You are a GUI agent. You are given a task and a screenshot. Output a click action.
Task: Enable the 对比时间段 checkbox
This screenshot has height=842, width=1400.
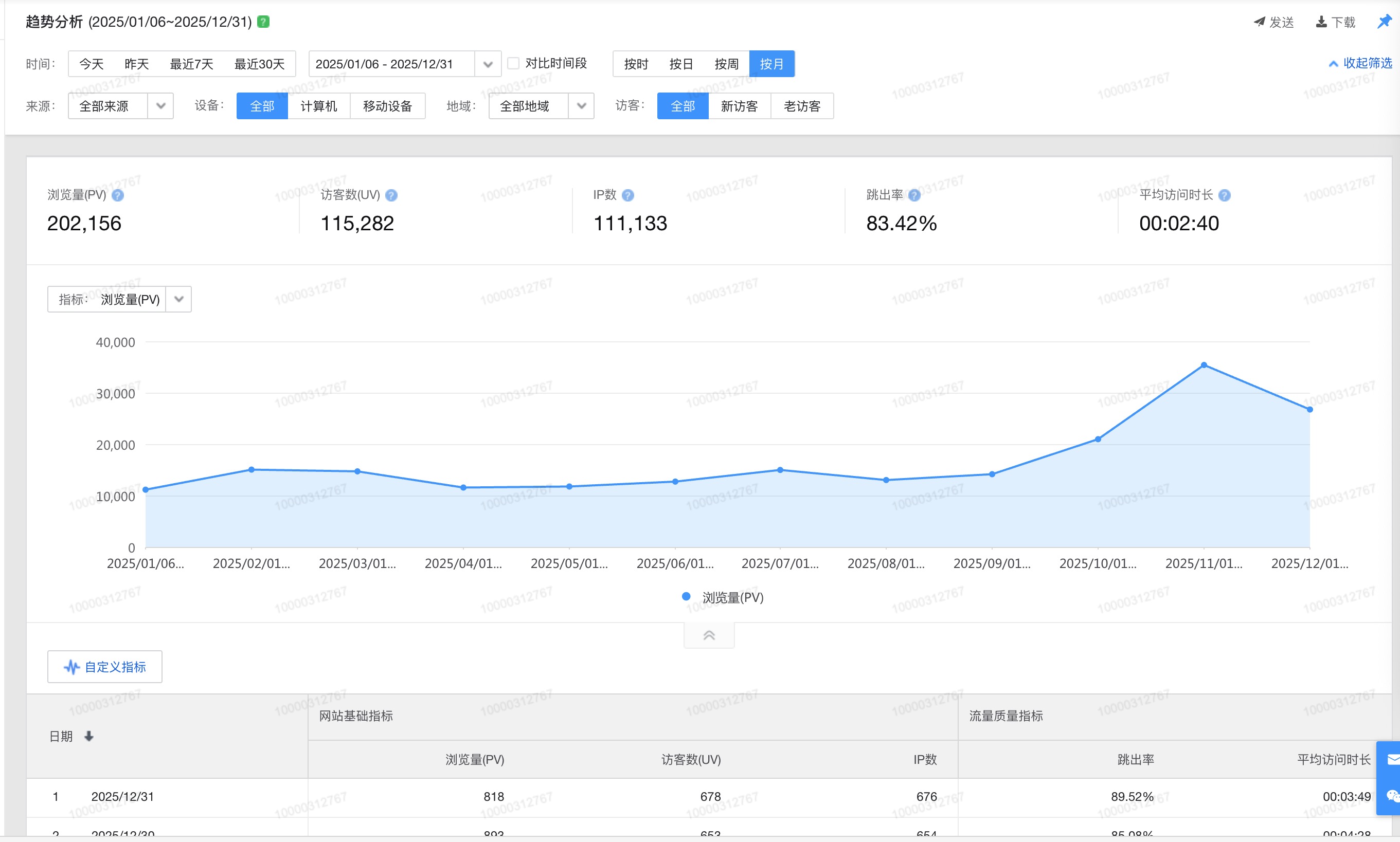[x=513, y=63]
